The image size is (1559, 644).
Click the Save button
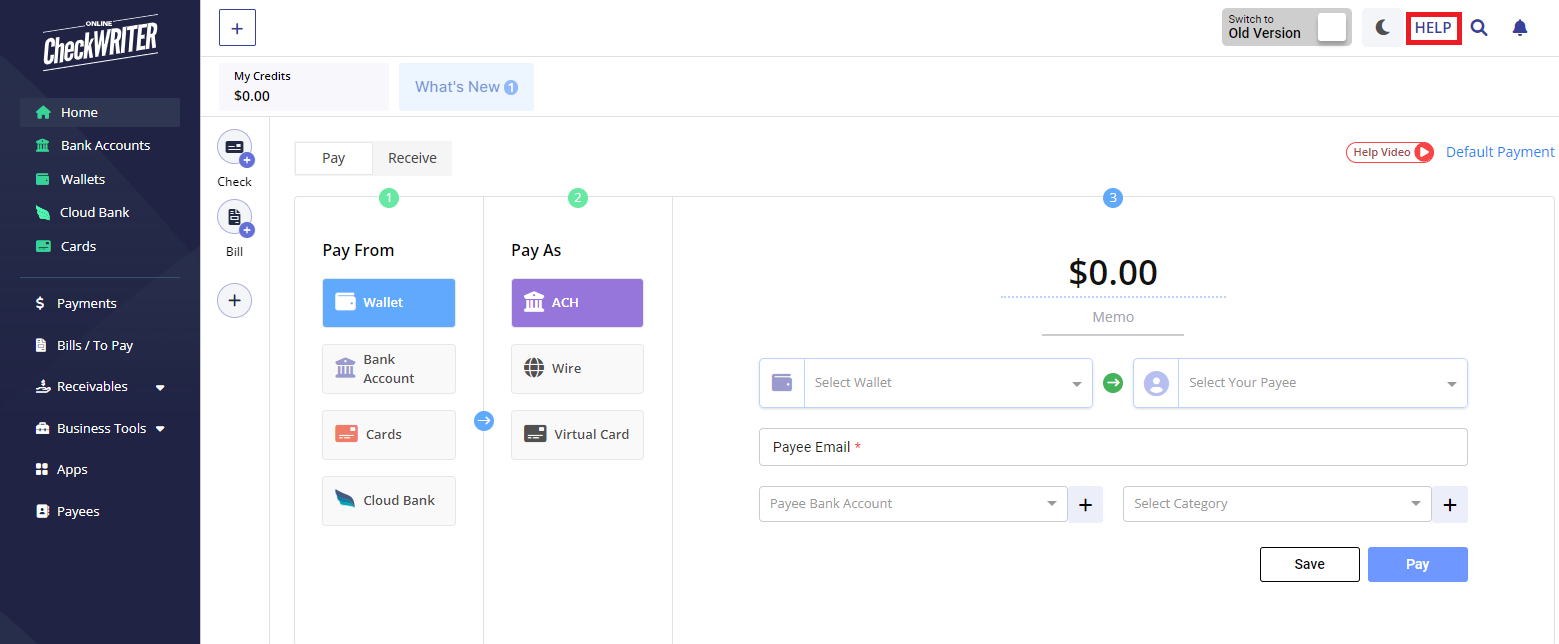(1310, 564)
